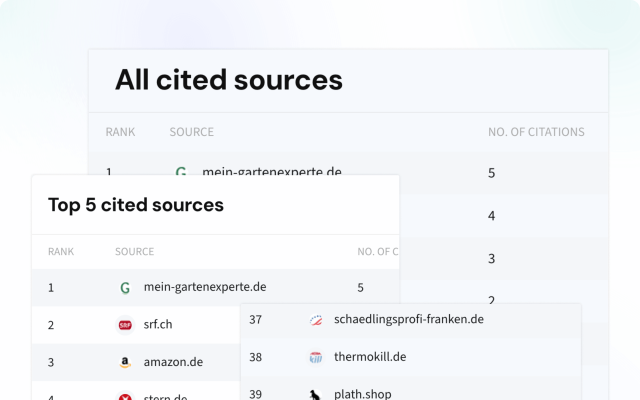The height and width of the screenshot is (400, 640).
Task: Open the schaedlingsprofi-franken.de source link
Action: (x=408, y=320)
